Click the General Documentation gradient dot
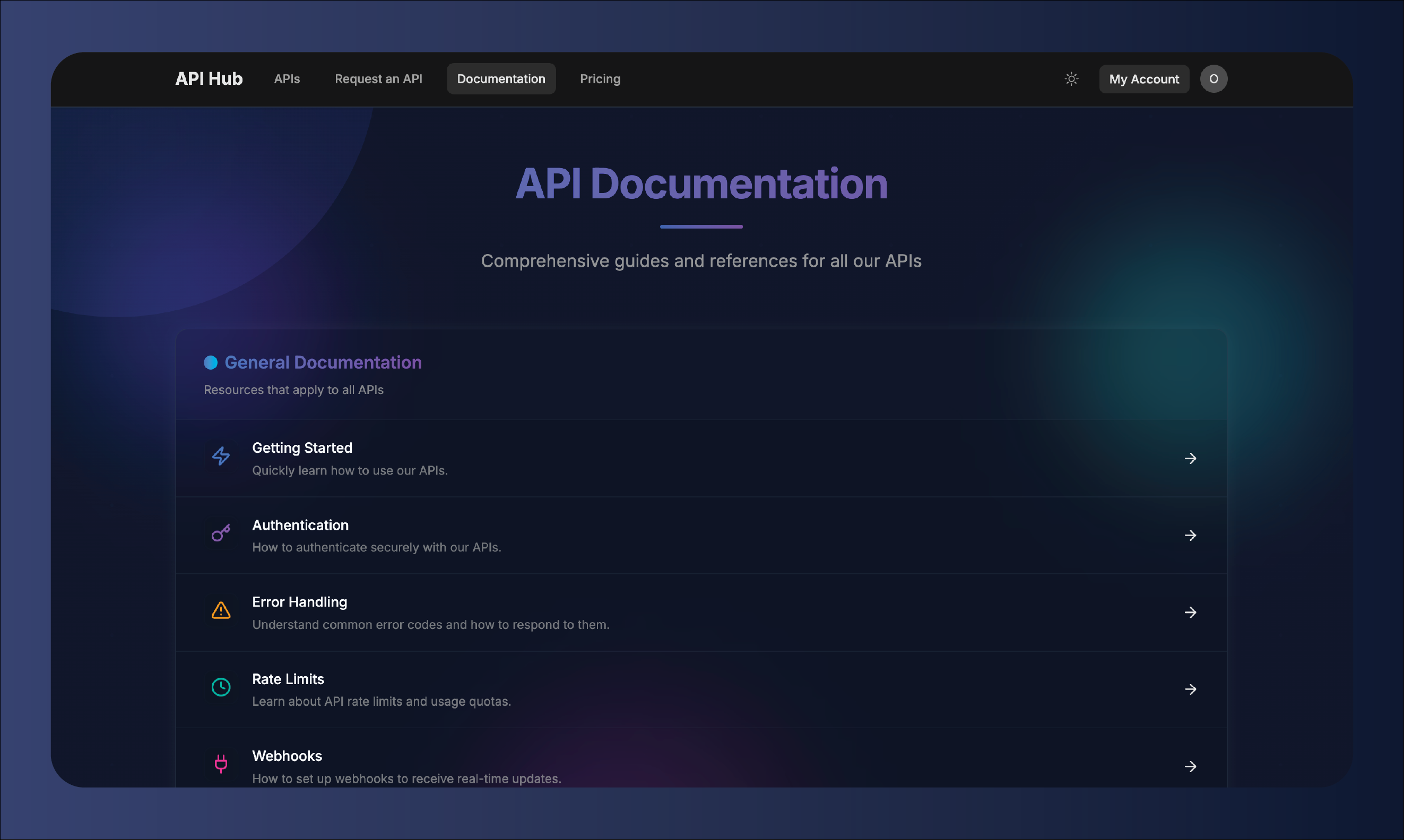The width and height of the screenshot is (1404, 840). [x=211, y=363]
